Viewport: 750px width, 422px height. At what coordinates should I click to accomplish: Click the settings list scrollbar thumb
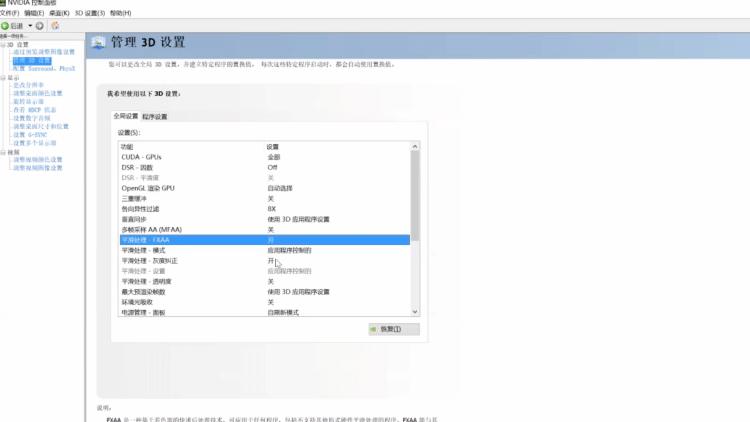[x=415, y=196]
